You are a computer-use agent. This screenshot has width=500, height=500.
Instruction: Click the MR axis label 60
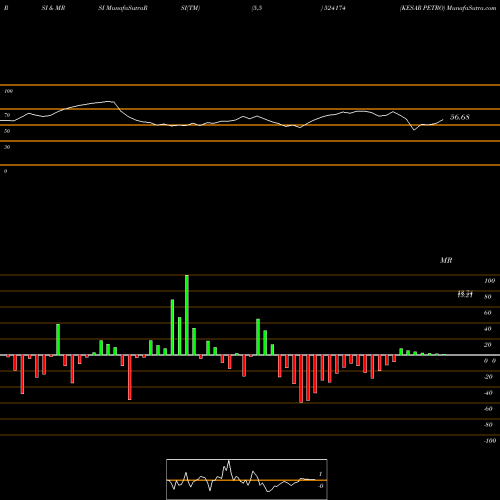pyautogui.click(x=488, y=313)
